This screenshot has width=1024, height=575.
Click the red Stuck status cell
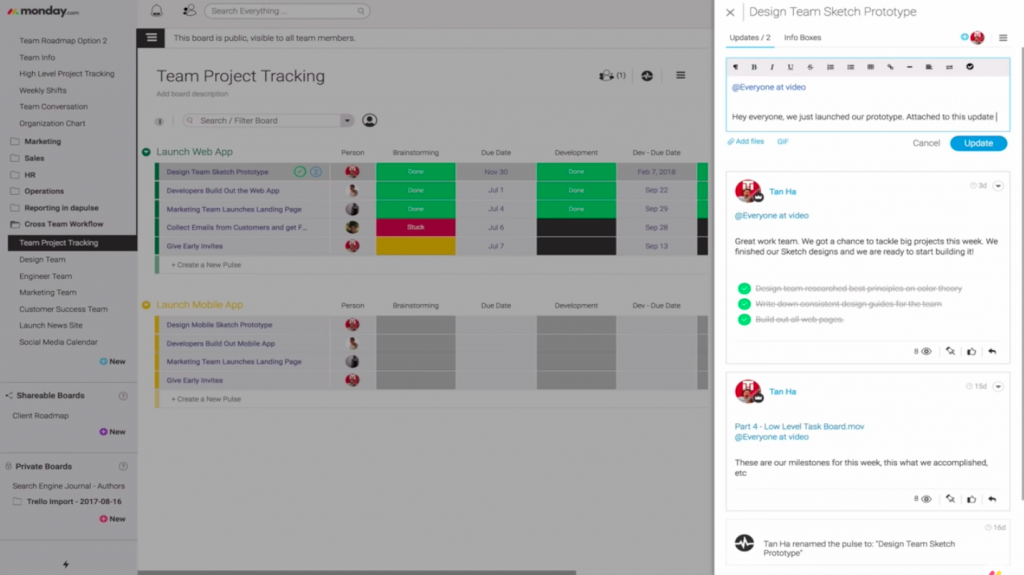pos(415,227)
